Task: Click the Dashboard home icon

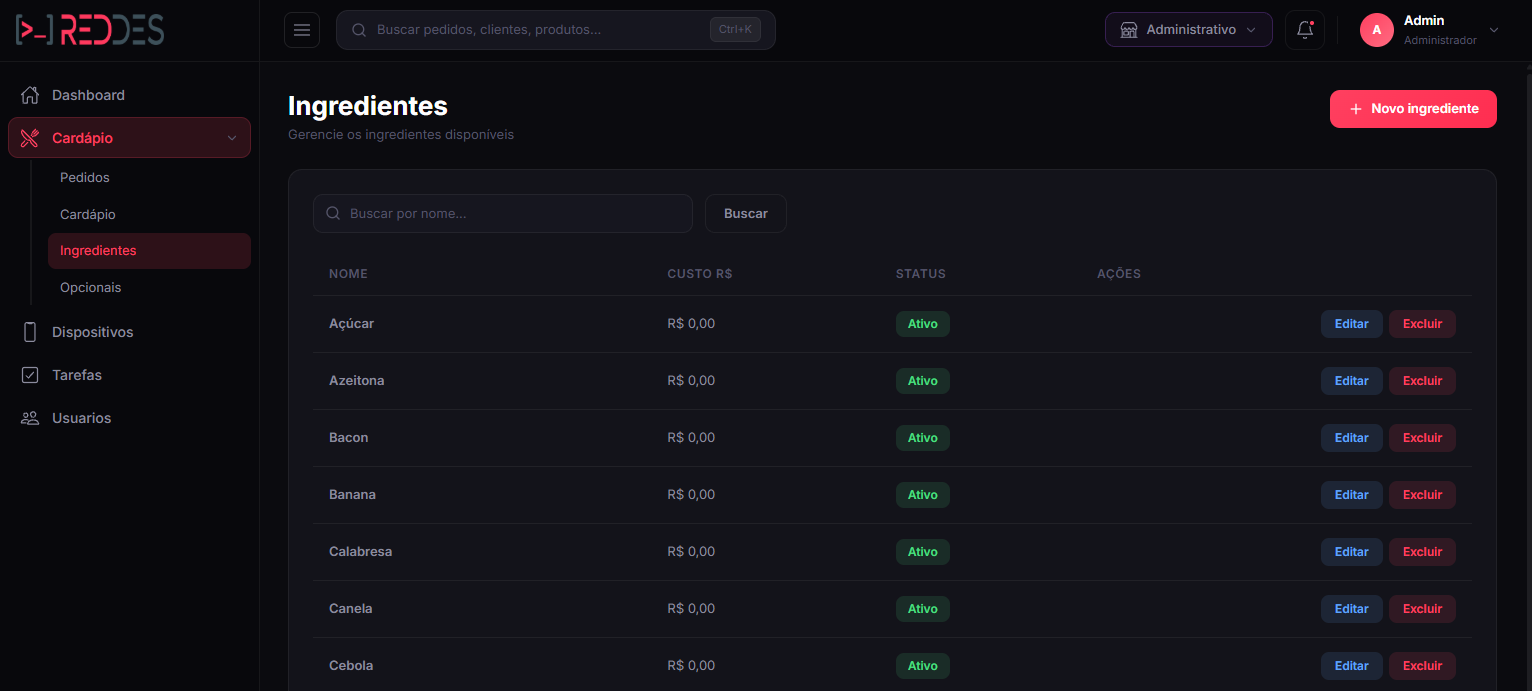Action: point(30,95)
